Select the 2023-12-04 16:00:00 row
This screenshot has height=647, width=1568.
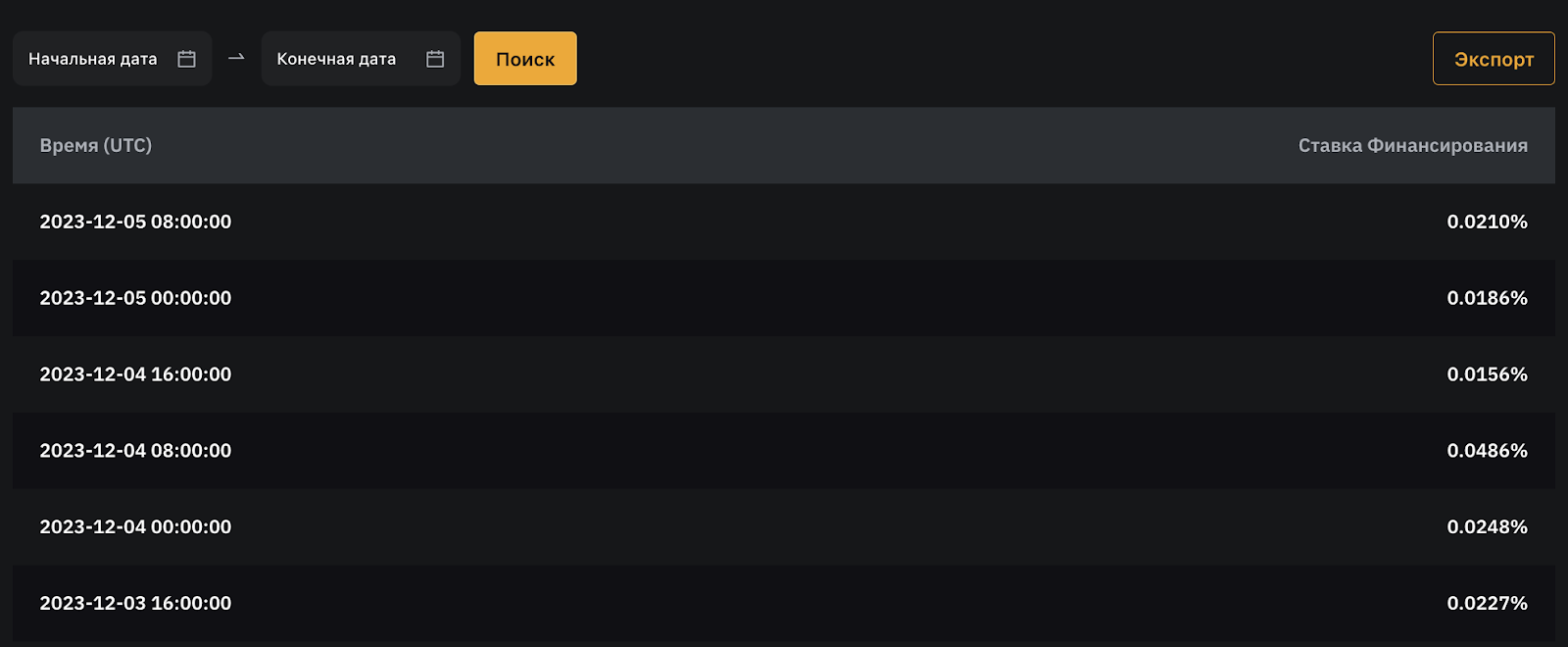tap(135, 374)
